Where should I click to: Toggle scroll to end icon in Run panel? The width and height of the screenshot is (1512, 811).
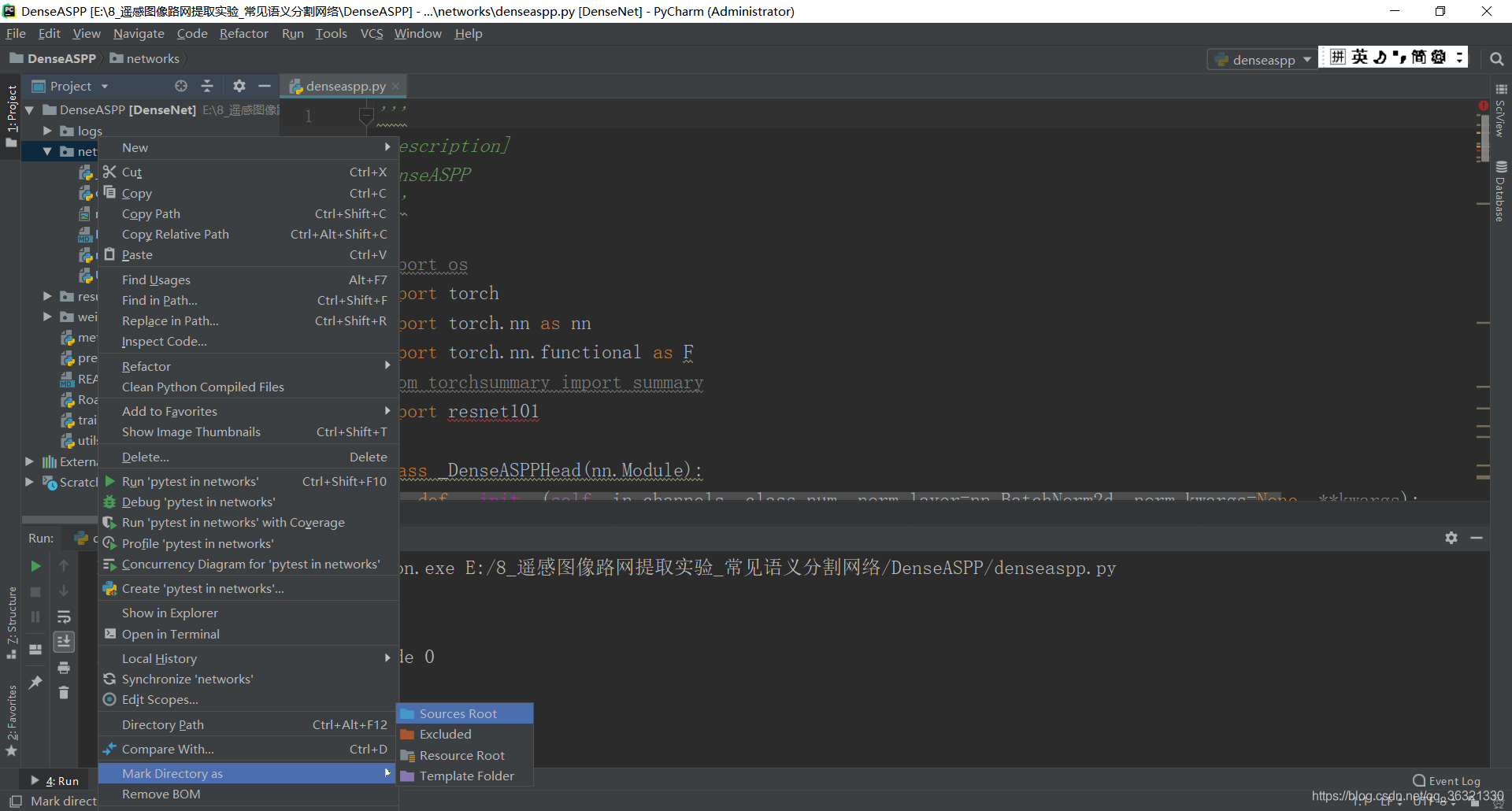click(64, 642)
